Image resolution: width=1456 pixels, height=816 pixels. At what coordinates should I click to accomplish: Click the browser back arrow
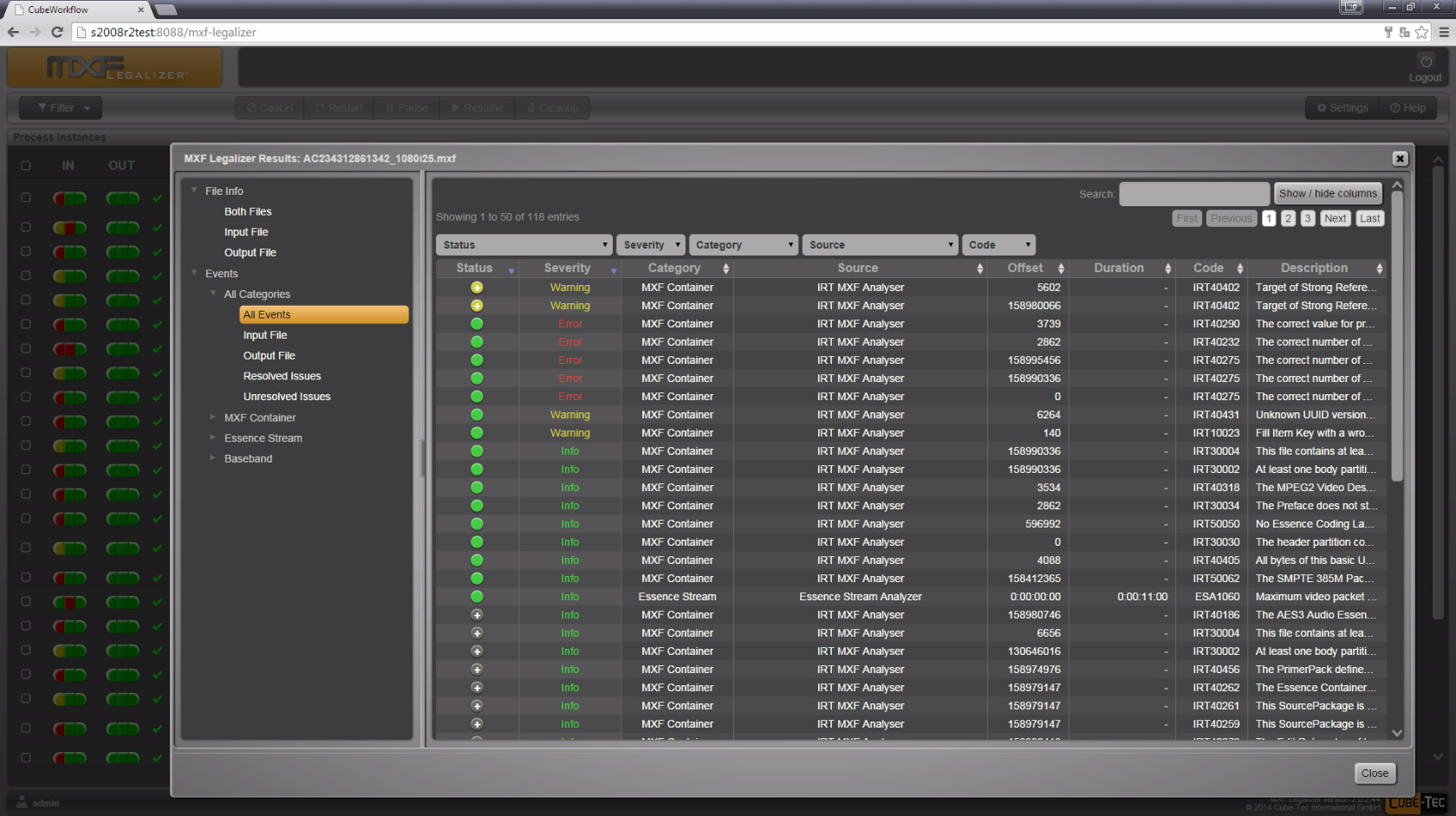[13, 32]
